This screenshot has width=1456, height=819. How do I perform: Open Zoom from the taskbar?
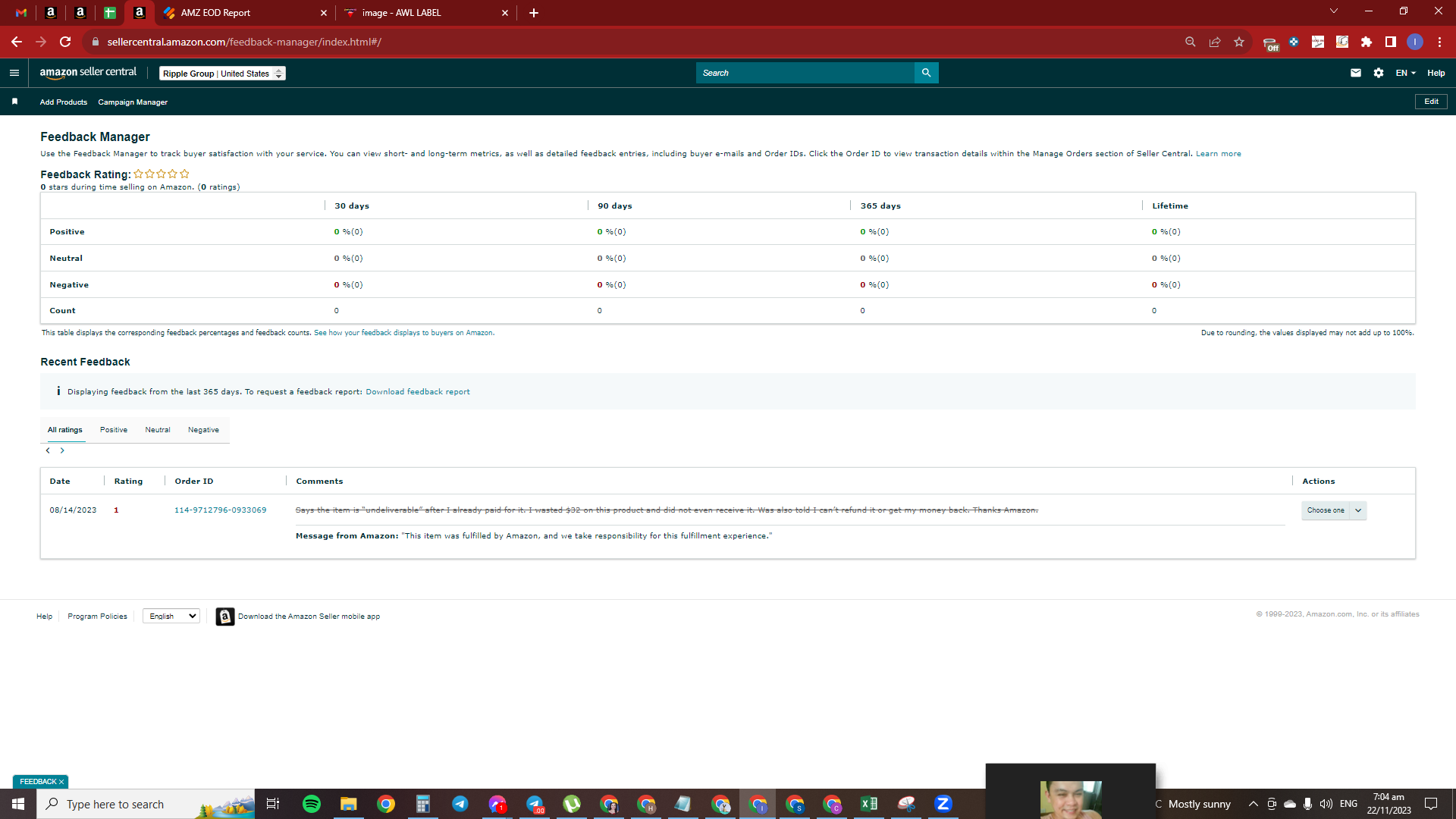[x=943, y=804]
